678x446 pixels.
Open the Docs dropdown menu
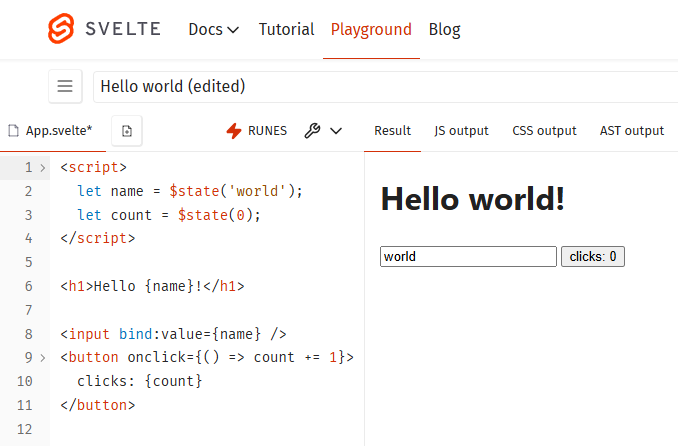[214, 29]
